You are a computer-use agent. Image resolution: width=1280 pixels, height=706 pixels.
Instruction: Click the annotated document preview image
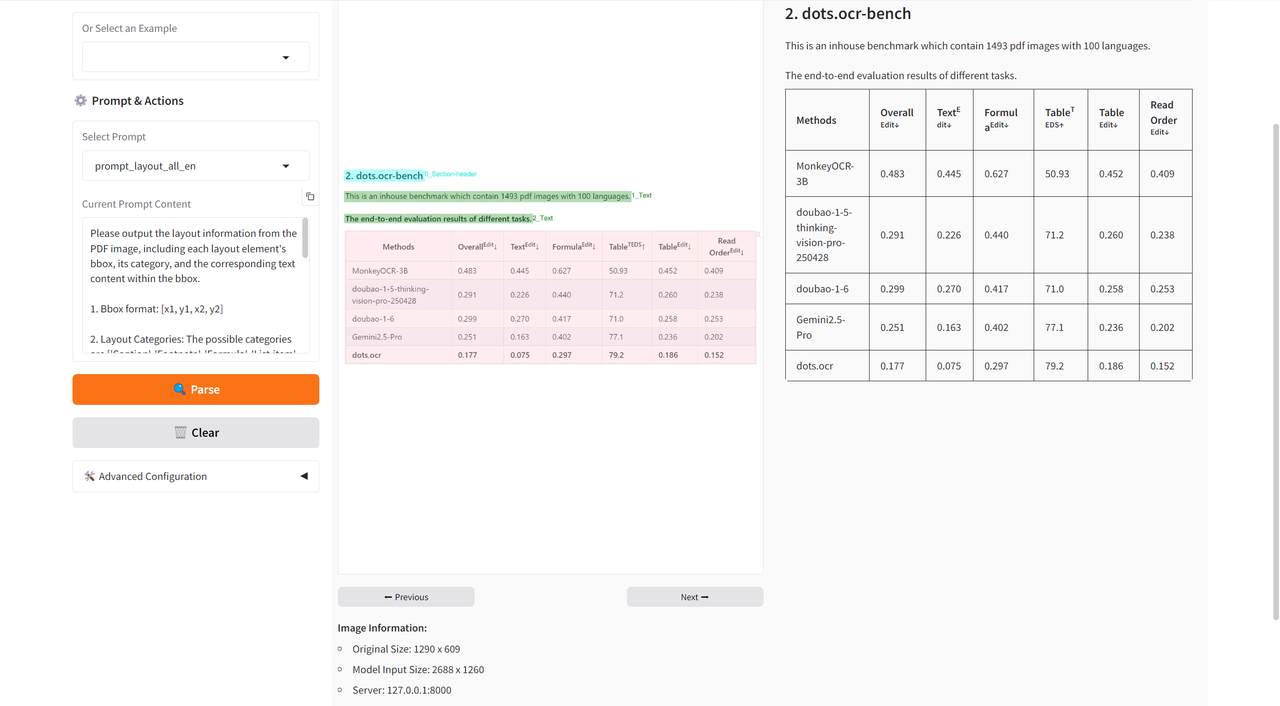pos(551,287)
